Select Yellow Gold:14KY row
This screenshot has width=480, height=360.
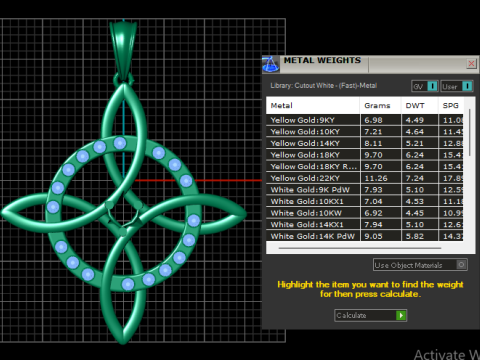[365, 143]
